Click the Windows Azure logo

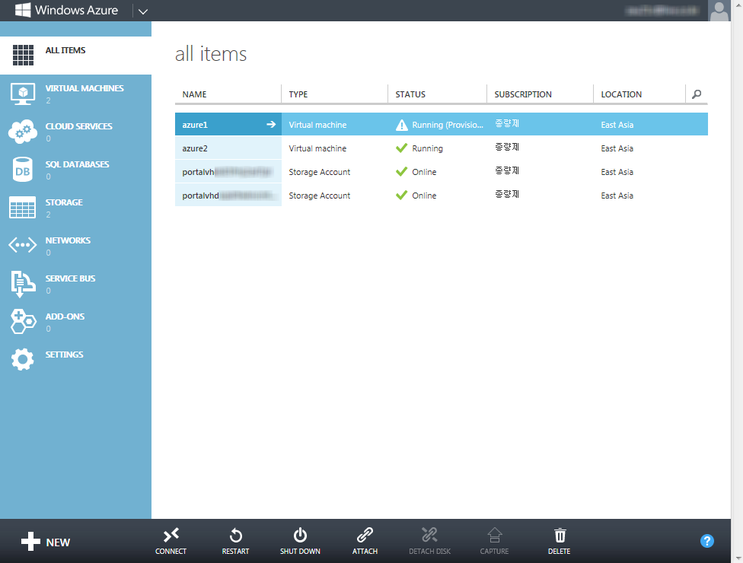coord(66,10)
